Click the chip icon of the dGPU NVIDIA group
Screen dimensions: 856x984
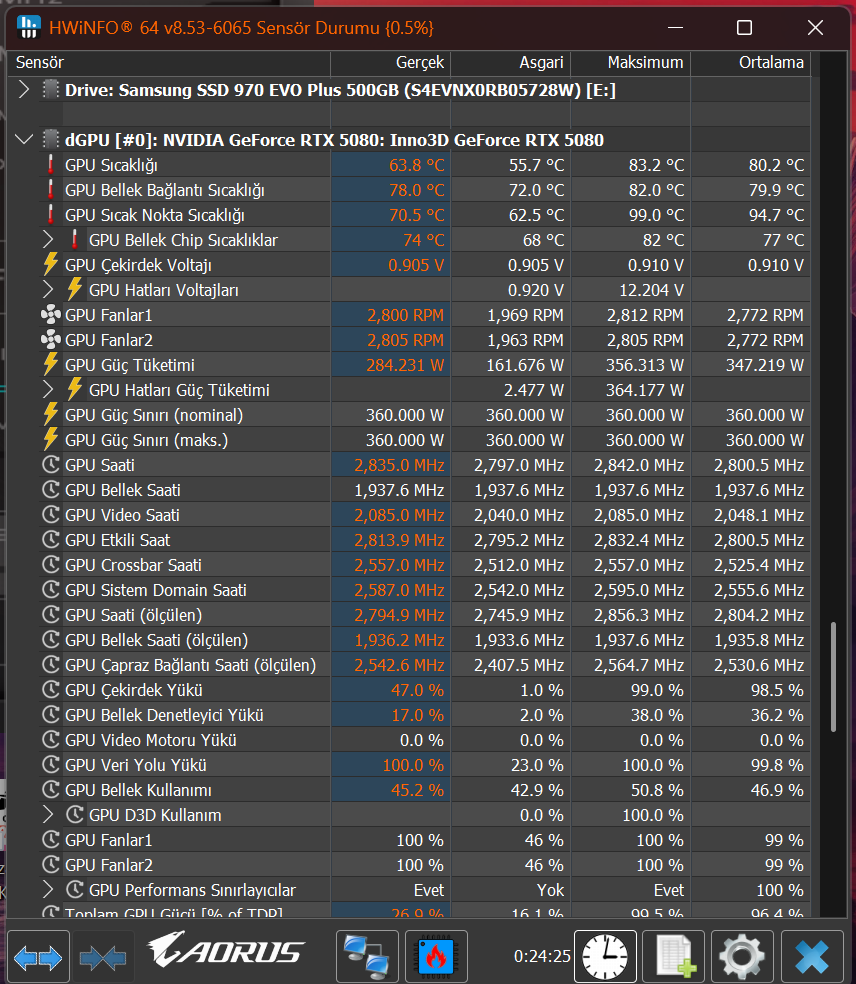point(51,139)
